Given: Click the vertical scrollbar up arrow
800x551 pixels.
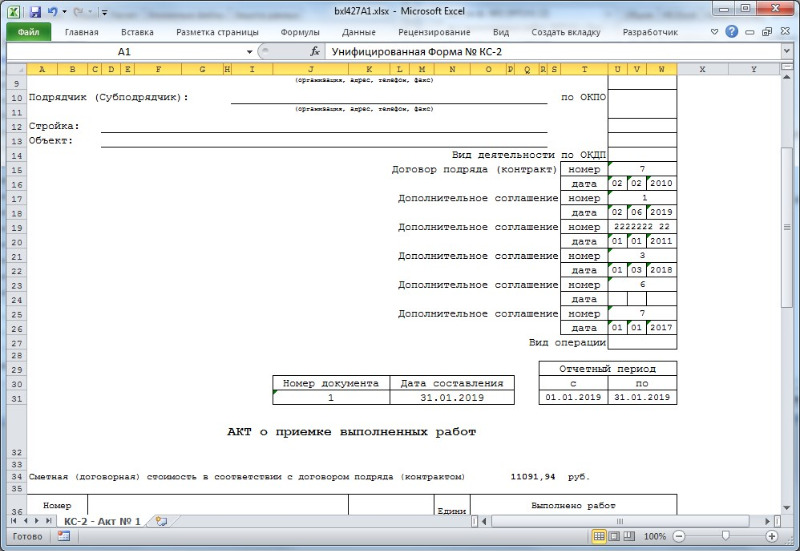Looking at the screenshot, I should (787, 77).
